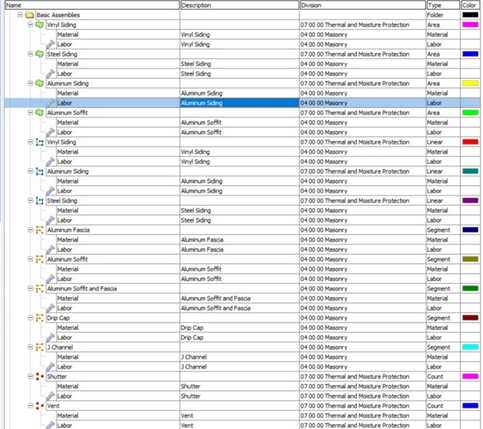Select the Aluminum Soffit and Fascia tree row
The width and height of the screenshot is (483, 429).
coord(82,289)
